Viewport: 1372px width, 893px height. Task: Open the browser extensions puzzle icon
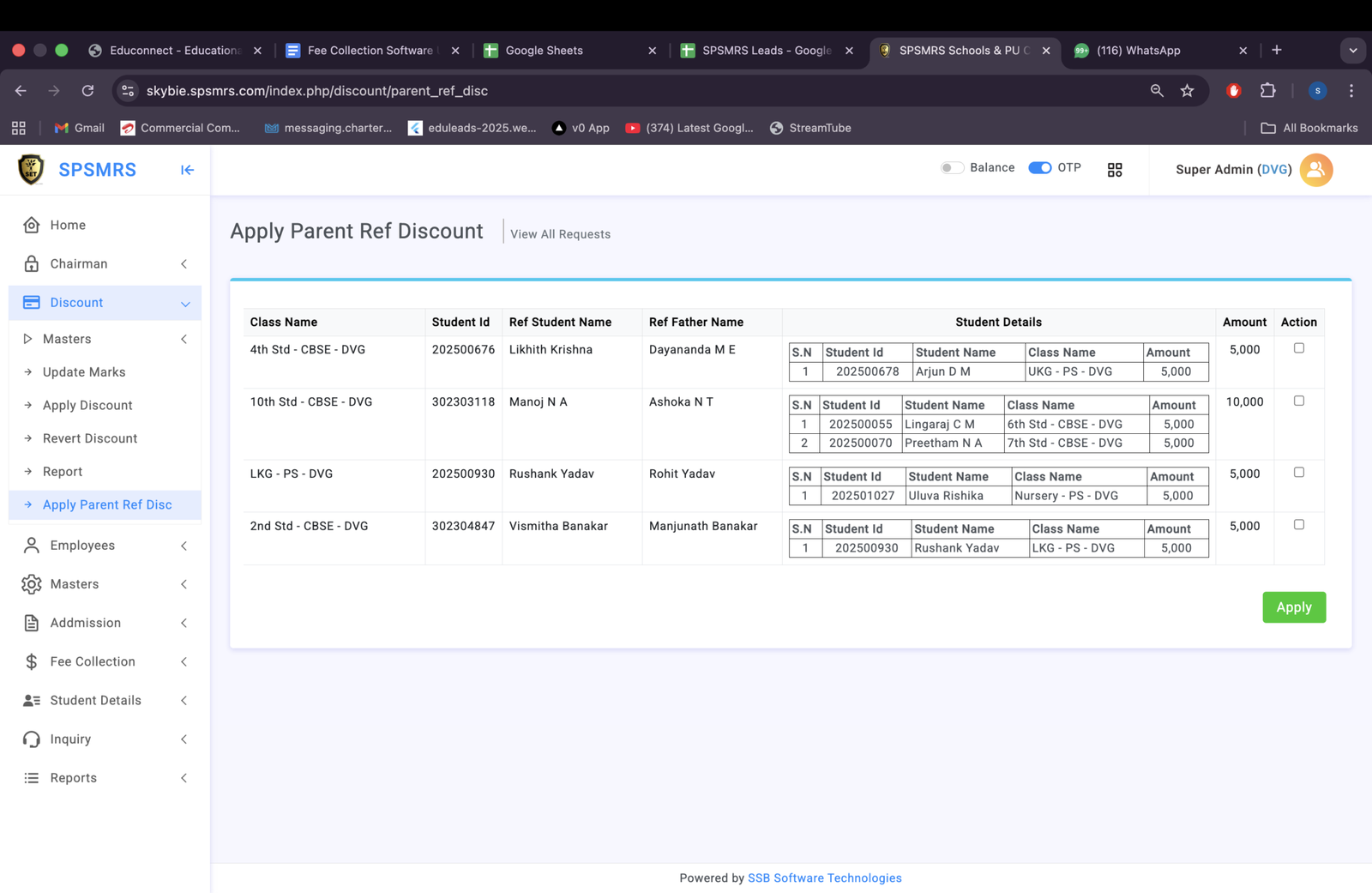(x=1267, y=91)
